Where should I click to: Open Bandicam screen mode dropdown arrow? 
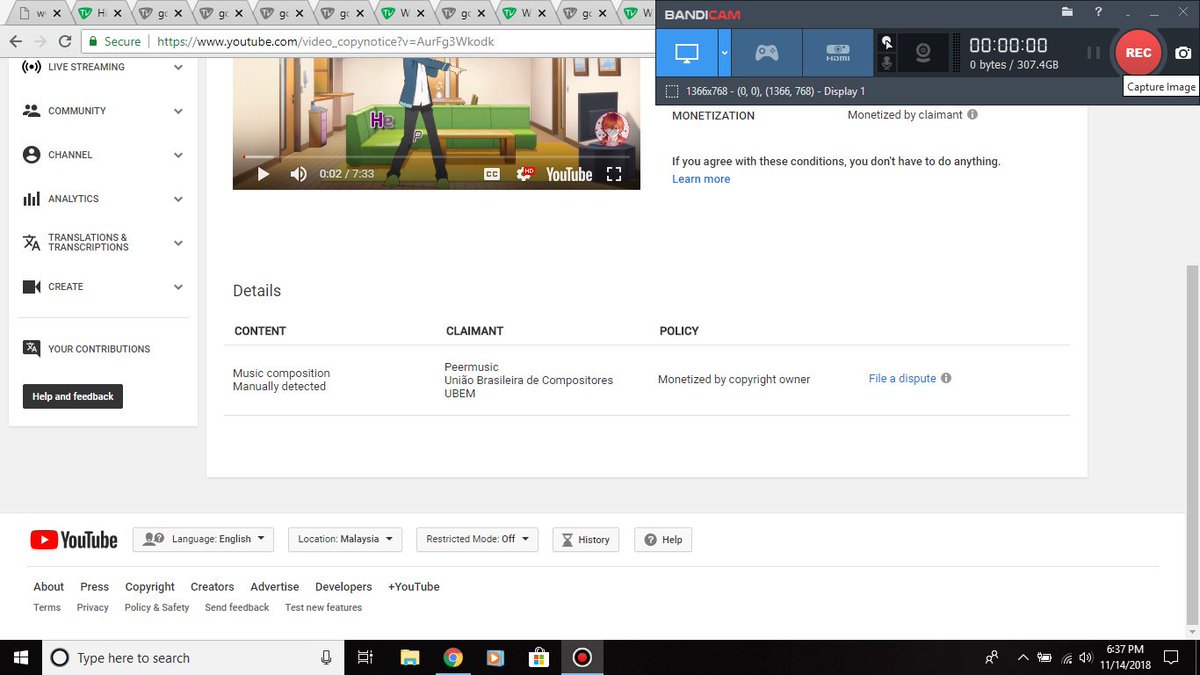[x=725, y=52]
